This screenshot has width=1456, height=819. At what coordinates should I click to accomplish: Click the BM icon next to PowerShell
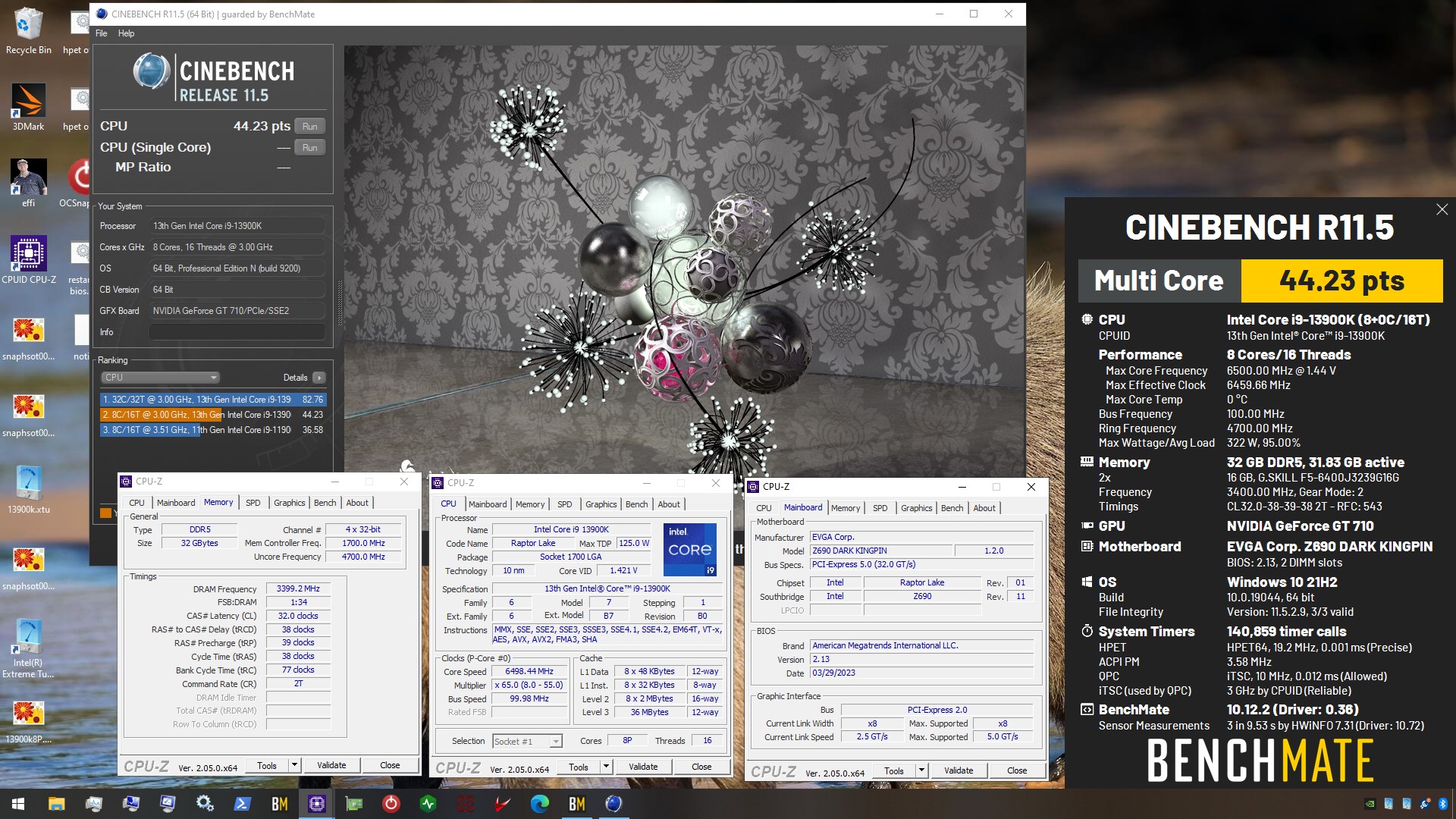(280, 804)
